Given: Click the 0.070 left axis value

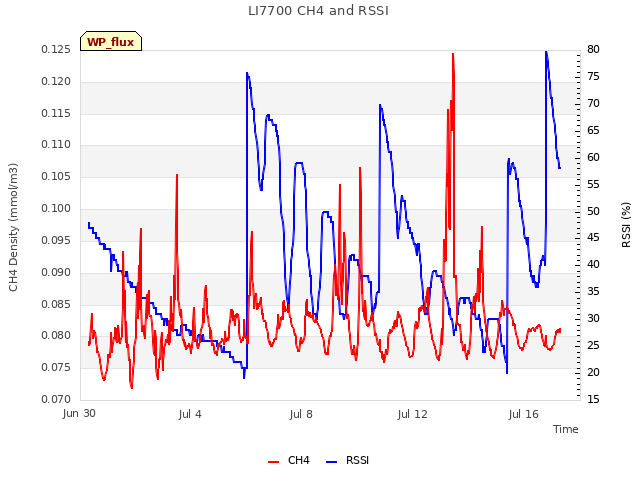Looking at the screenshot, I should tap(56, 399).
